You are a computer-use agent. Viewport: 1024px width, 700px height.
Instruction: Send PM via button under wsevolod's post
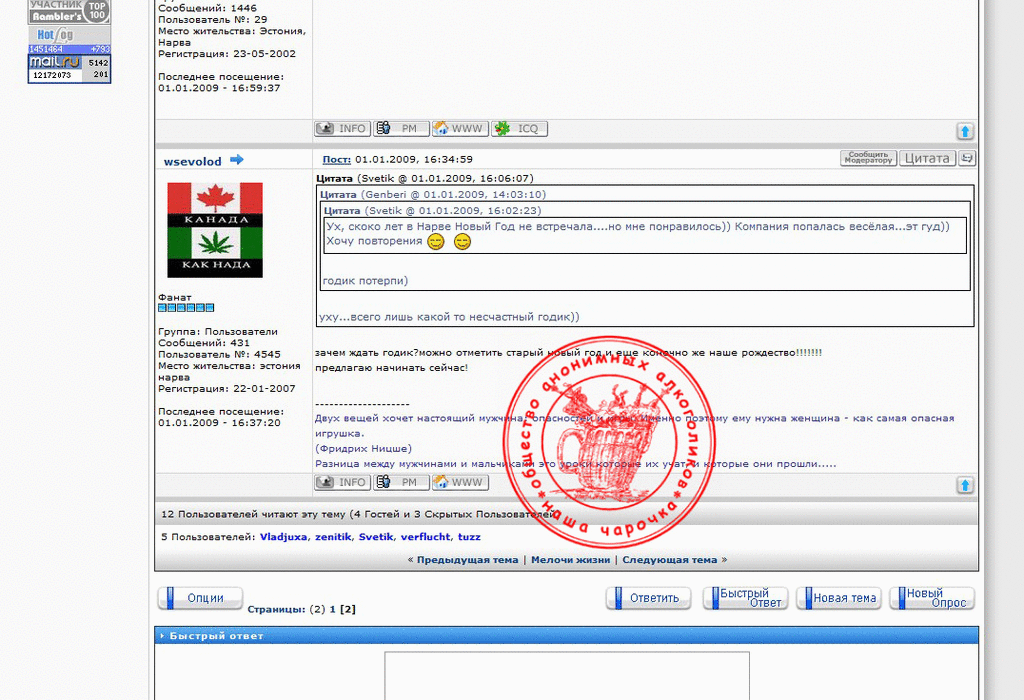click(x=401, y=483)
